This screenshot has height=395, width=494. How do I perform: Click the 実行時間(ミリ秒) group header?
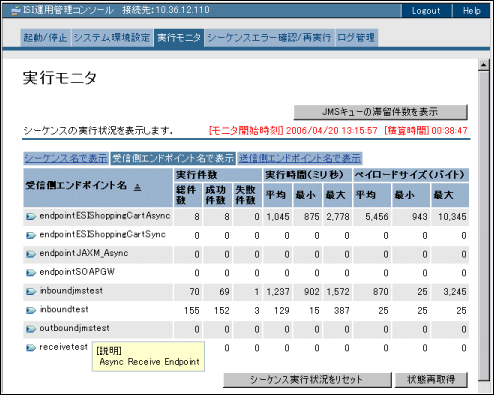307,175
